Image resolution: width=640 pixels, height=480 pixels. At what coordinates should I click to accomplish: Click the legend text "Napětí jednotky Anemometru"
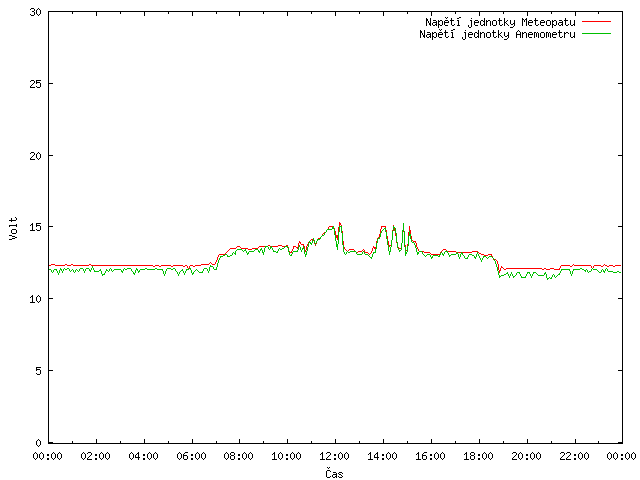497,34
